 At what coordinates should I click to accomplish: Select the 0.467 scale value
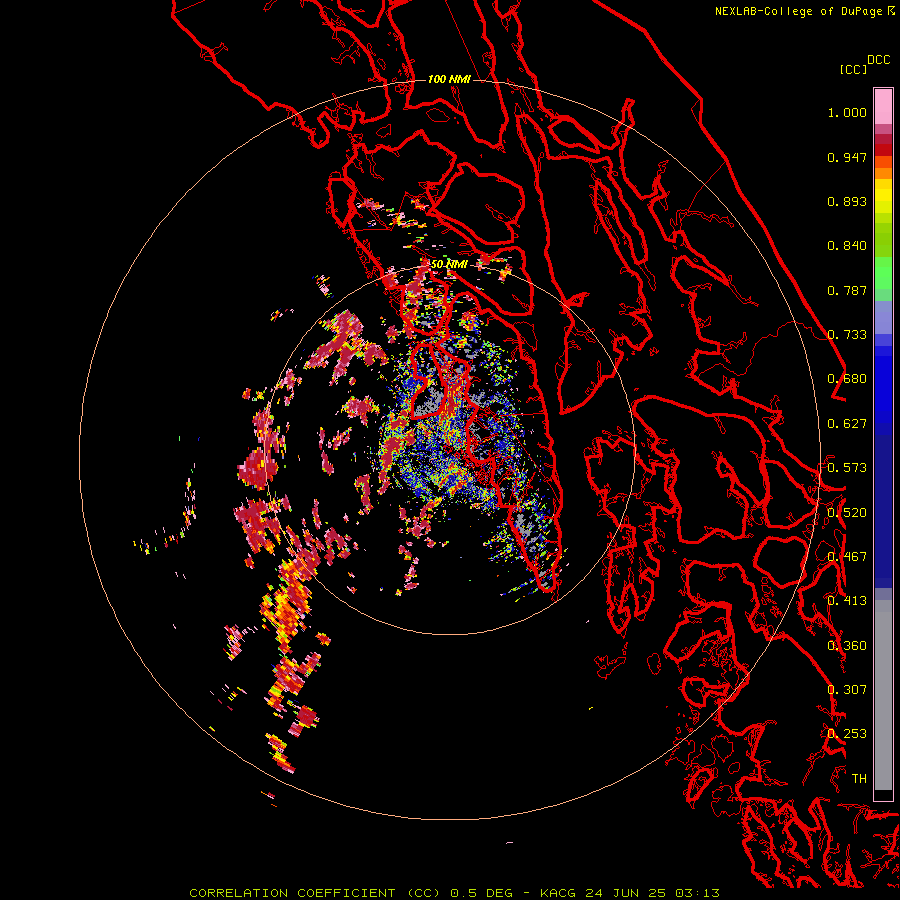click(847, 557)
